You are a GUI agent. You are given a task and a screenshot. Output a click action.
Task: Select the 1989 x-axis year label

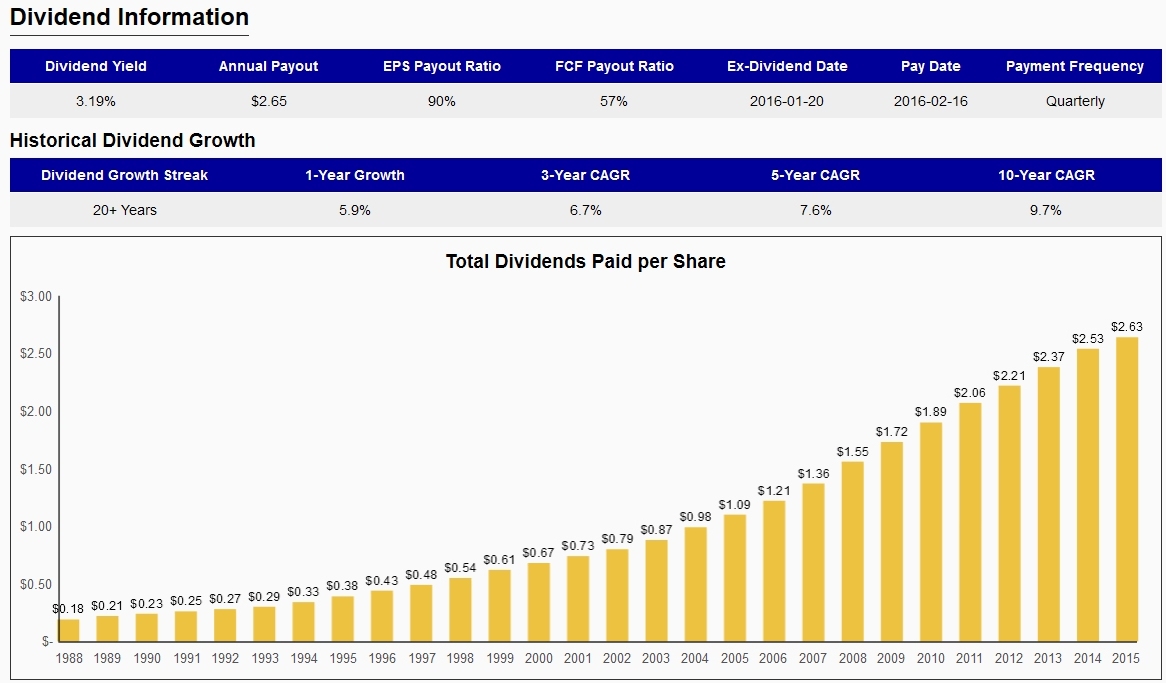pos(108,658)
